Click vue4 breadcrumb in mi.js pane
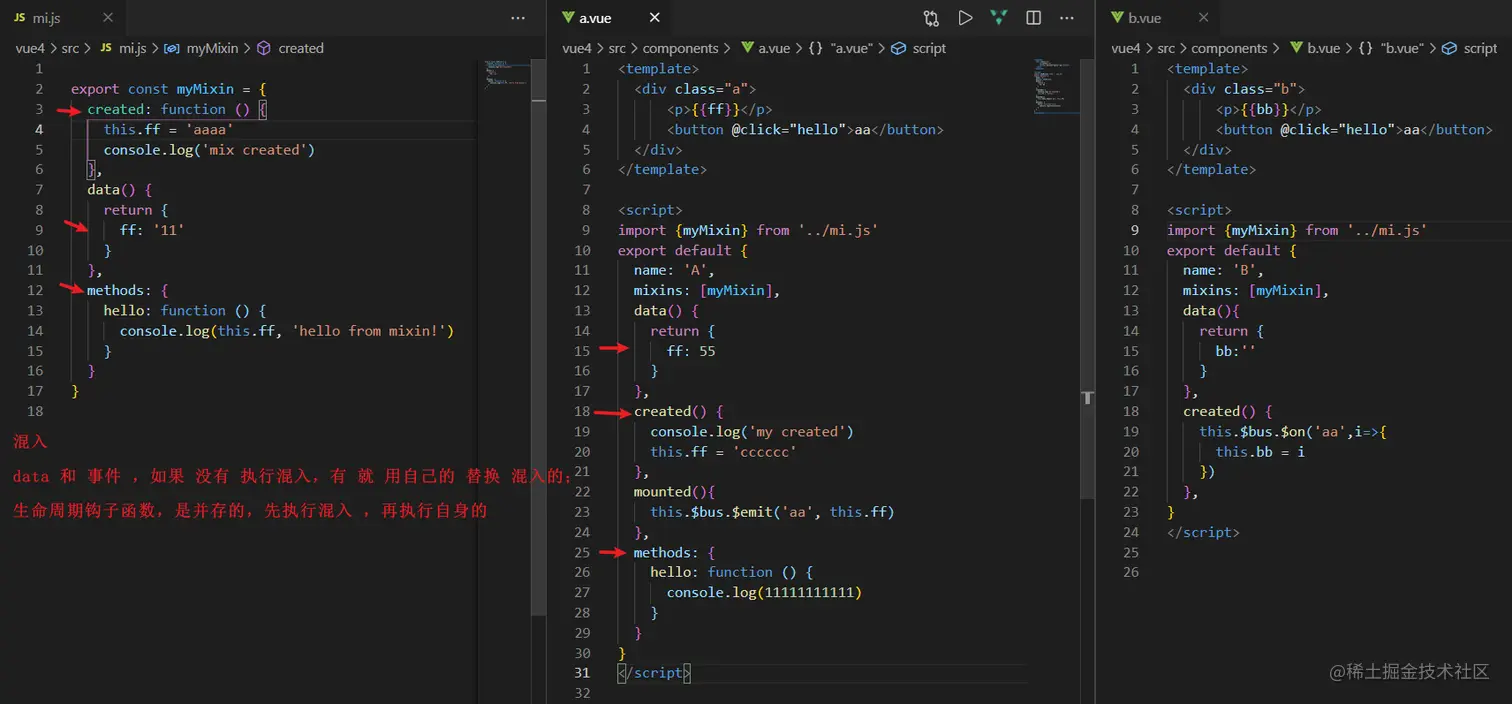 31,48
